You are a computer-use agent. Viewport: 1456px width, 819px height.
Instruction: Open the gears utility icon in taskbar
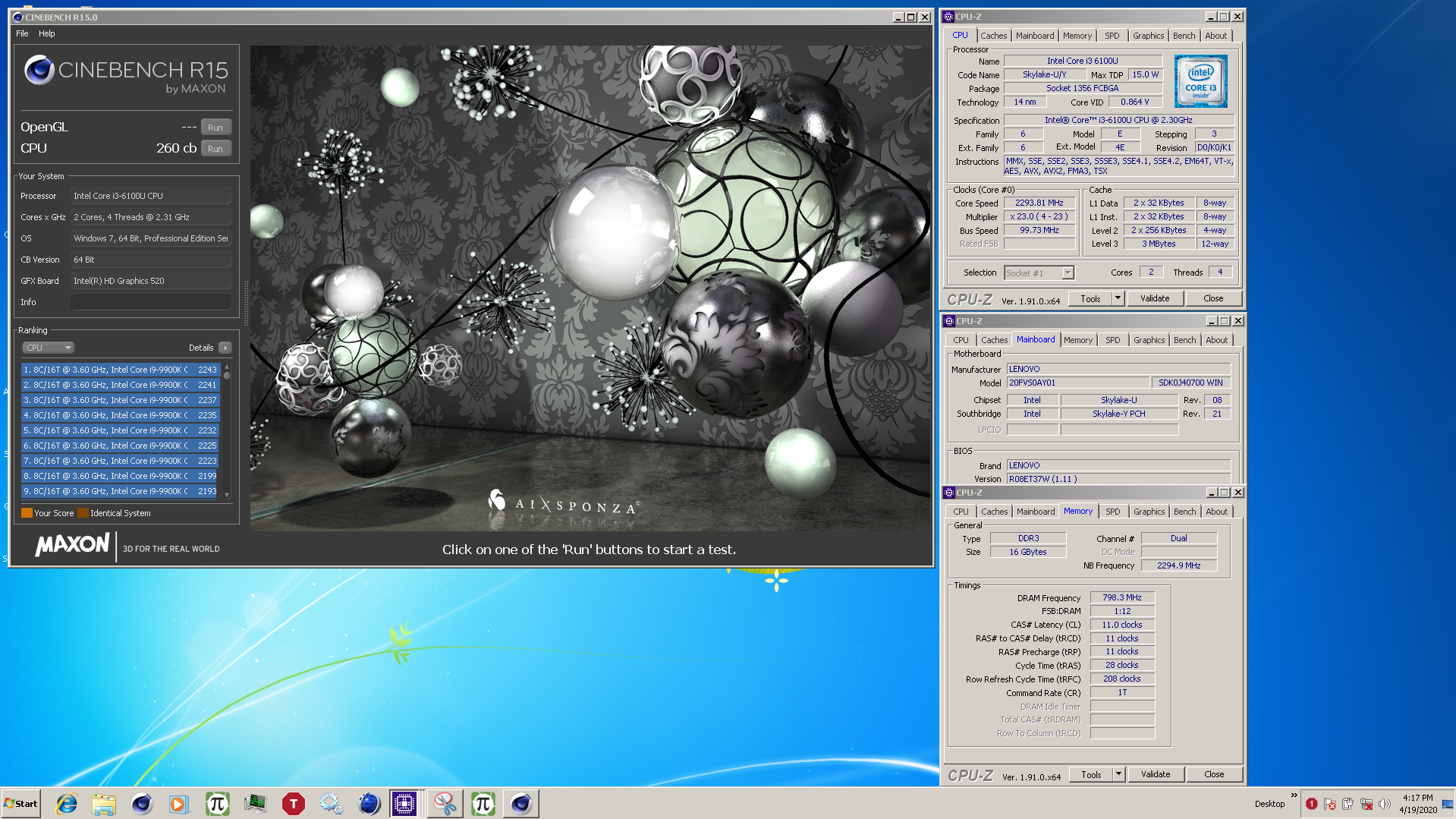(331, 804)
